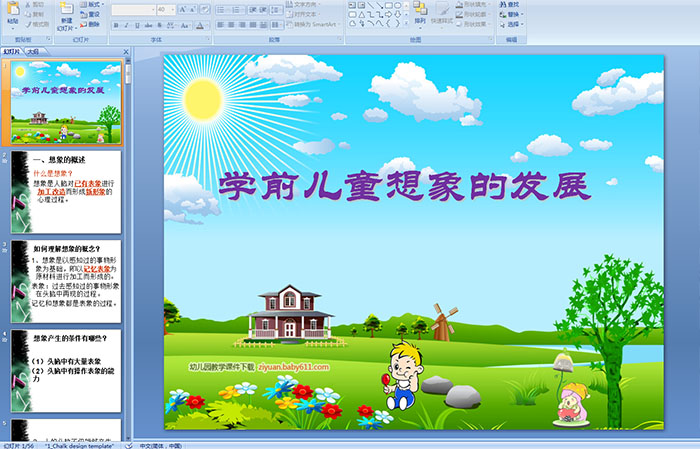Open the Select (选择) dropdown
This screenshot has height=449, width=700.
pos(512,24)
